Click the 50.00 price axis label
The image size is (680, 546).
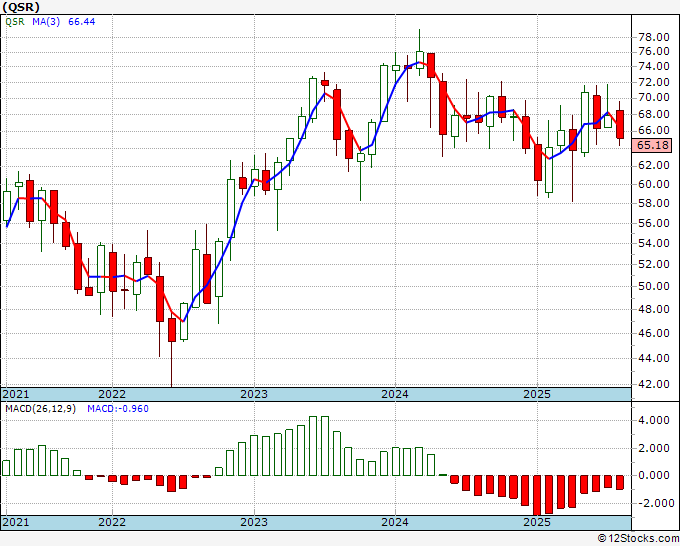click(x=654, y=286)
